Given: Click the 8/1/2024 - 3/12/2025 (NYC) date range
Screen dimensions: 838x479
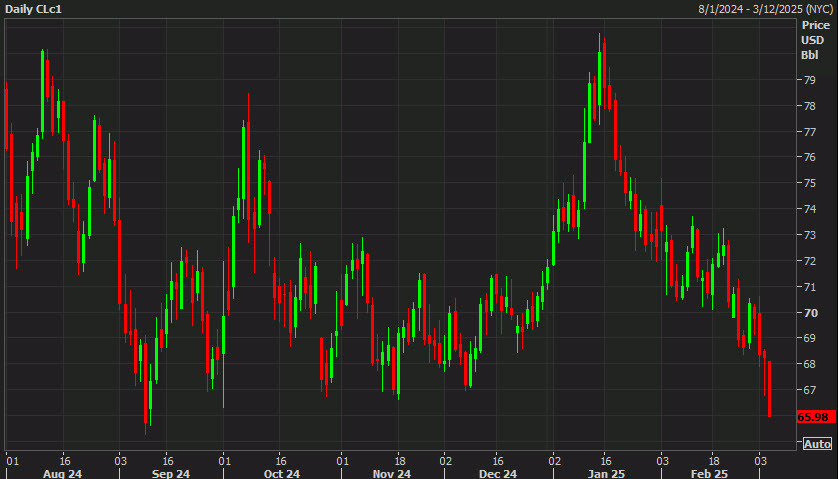Looking at the screenshot, I should tap(765, 9).
